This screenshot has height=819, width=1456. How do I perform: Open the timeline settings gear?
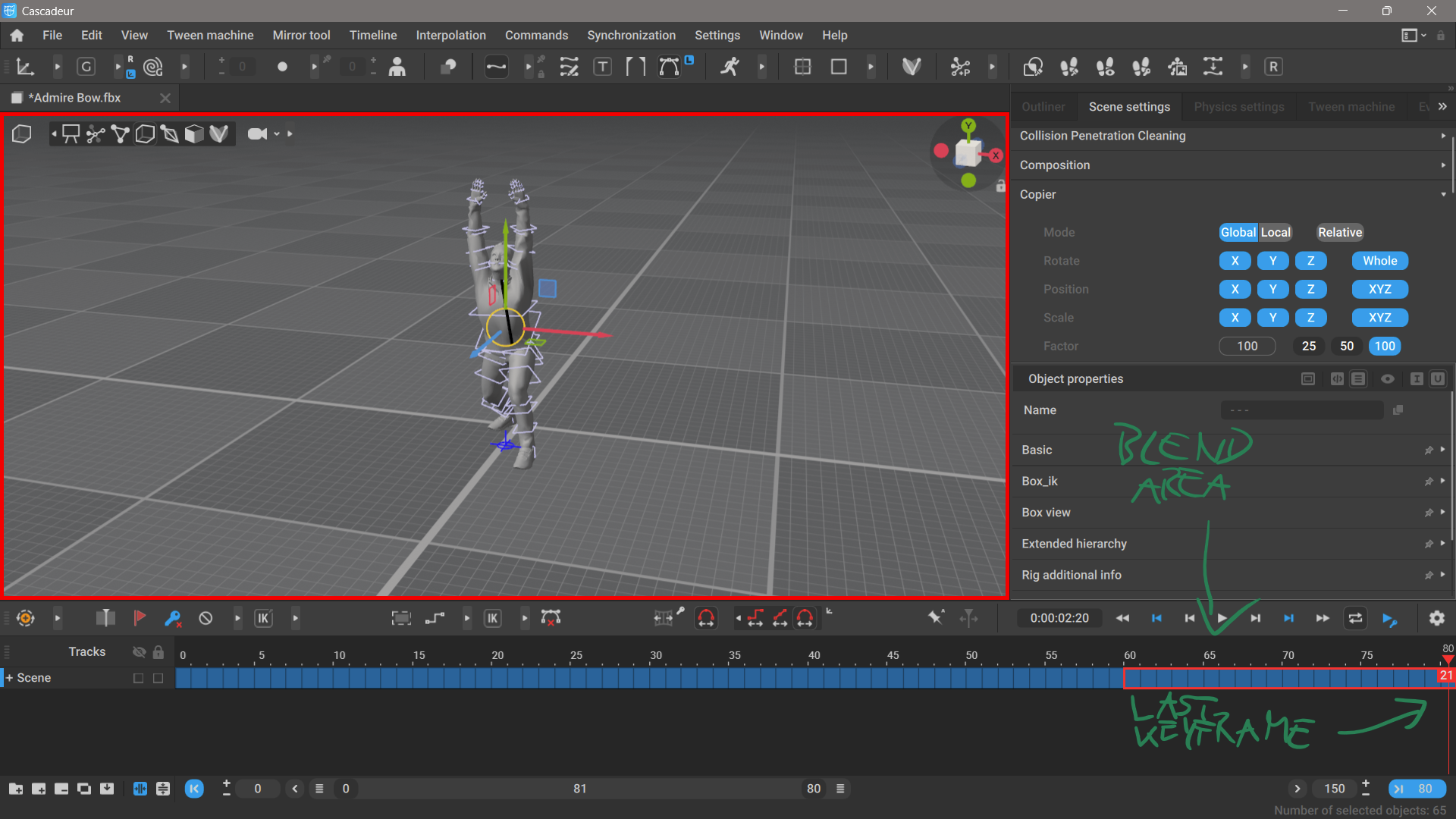[x=1436, y=618]
